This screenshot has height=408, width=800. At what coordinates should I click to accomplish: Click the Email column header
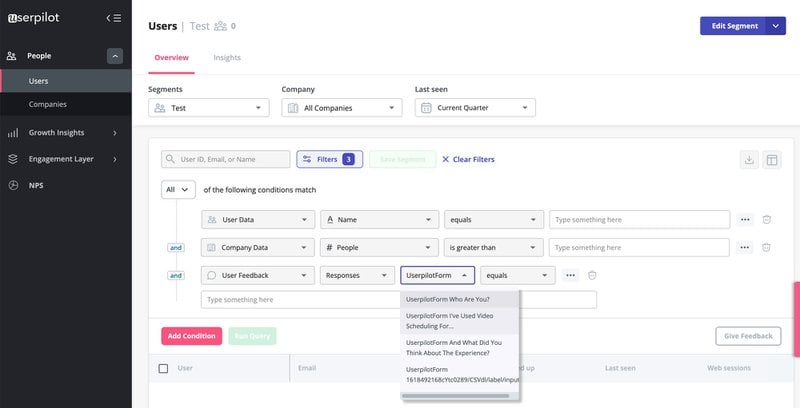[x=307, y=368]
